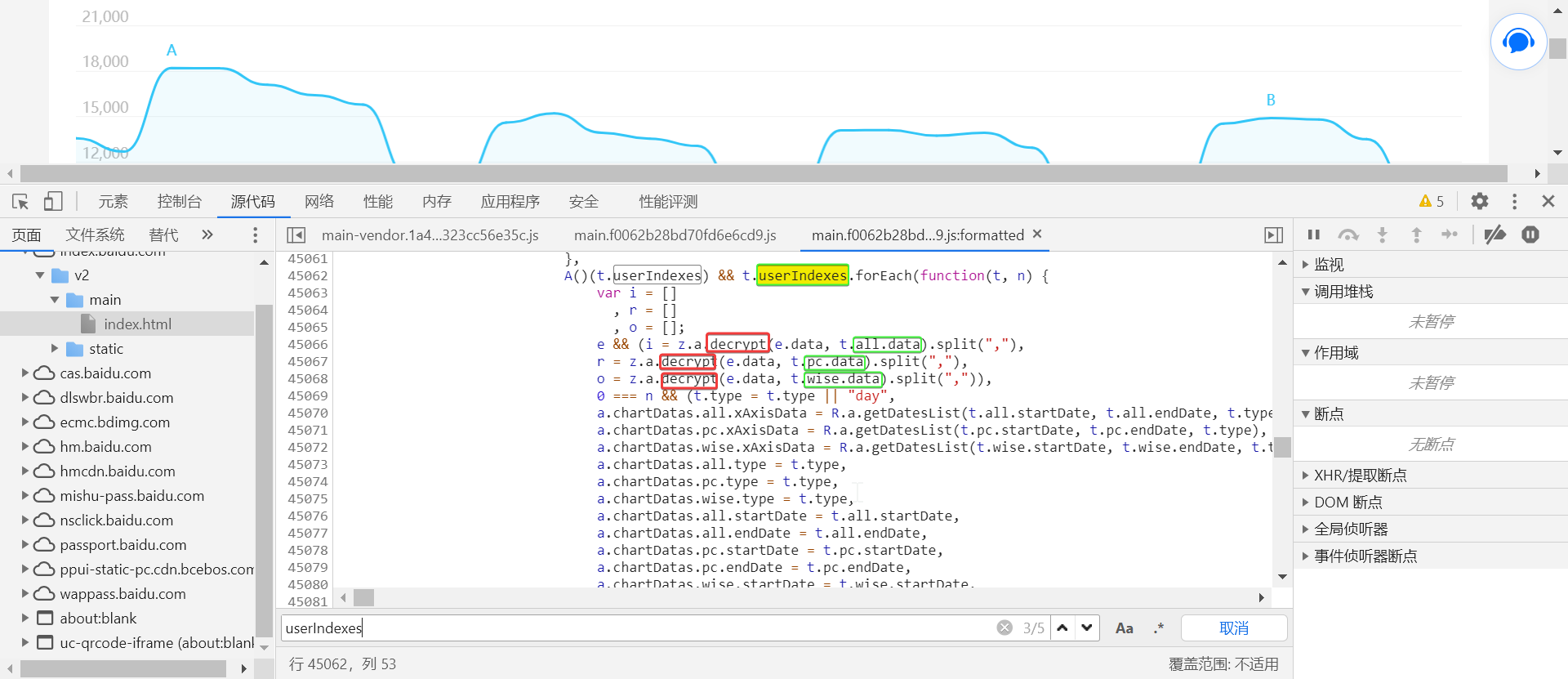Deactivate all breakpoints
1568x679 pixels.
1495,235
